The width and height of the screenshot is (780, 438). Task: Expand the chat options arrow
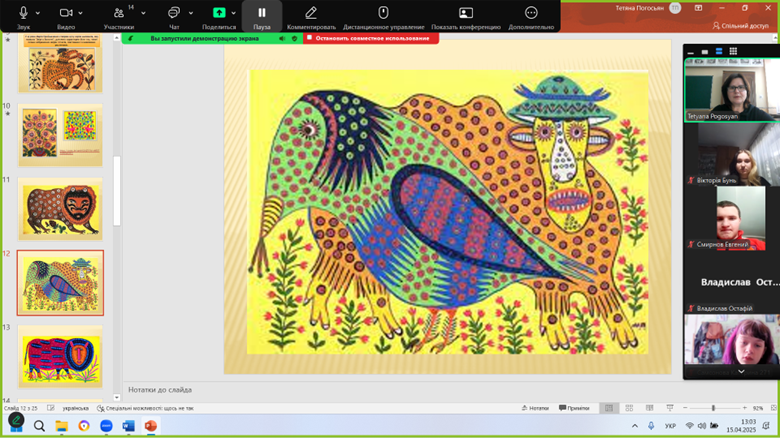pyautogui.click(x=191, y=13)
